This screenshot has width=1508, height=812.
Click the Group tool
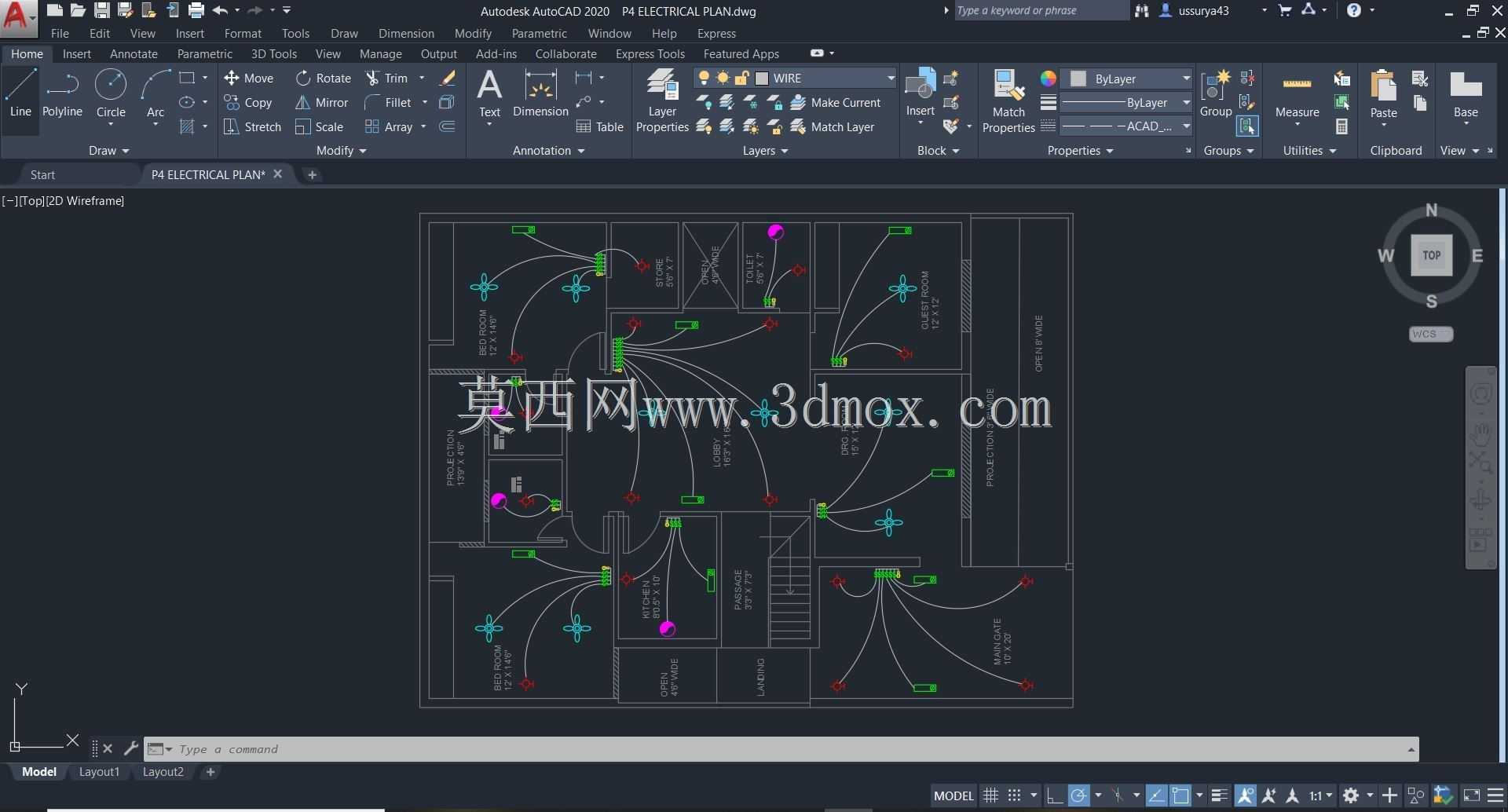(x=1215, y=93)
